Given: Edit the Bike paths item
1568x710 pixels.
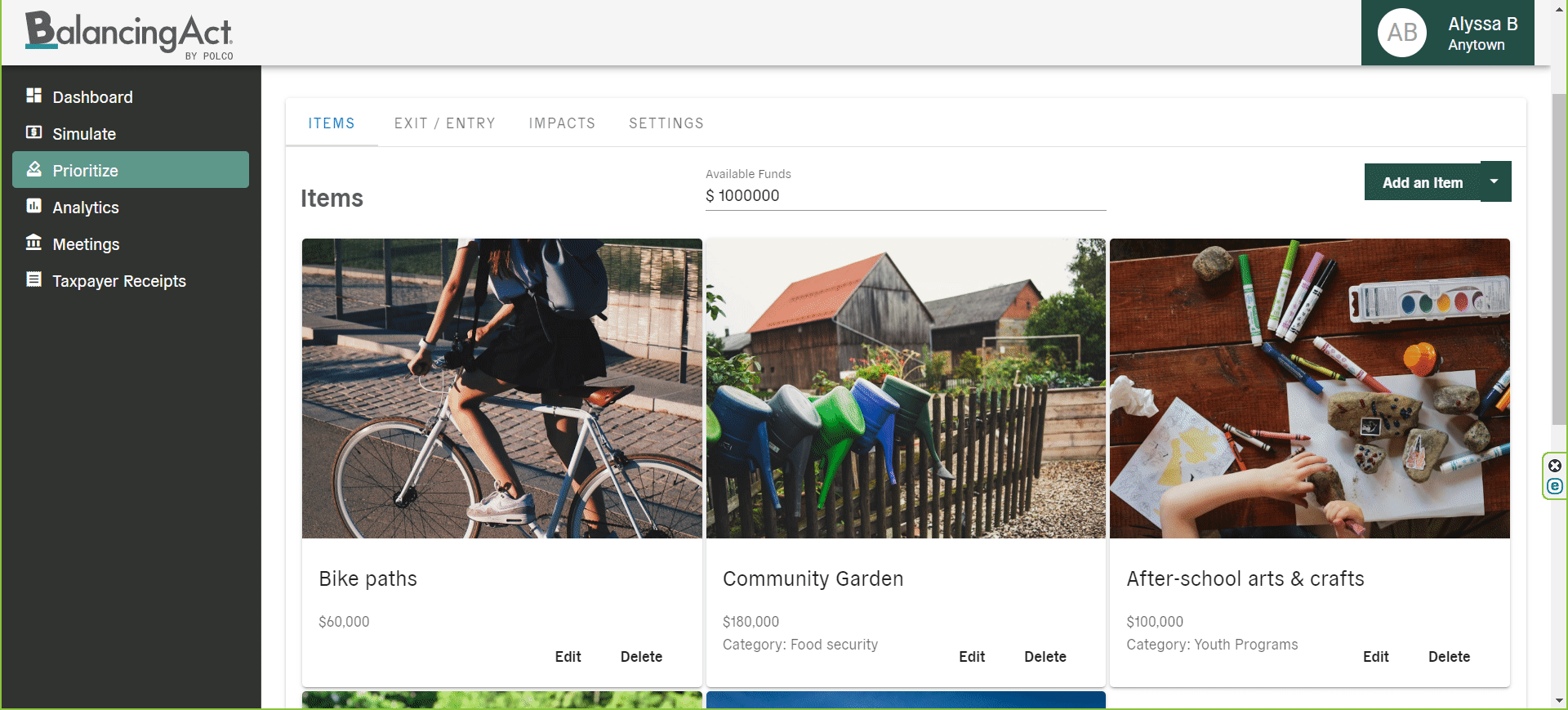Looking at the screenshot, I should point(568,657).
